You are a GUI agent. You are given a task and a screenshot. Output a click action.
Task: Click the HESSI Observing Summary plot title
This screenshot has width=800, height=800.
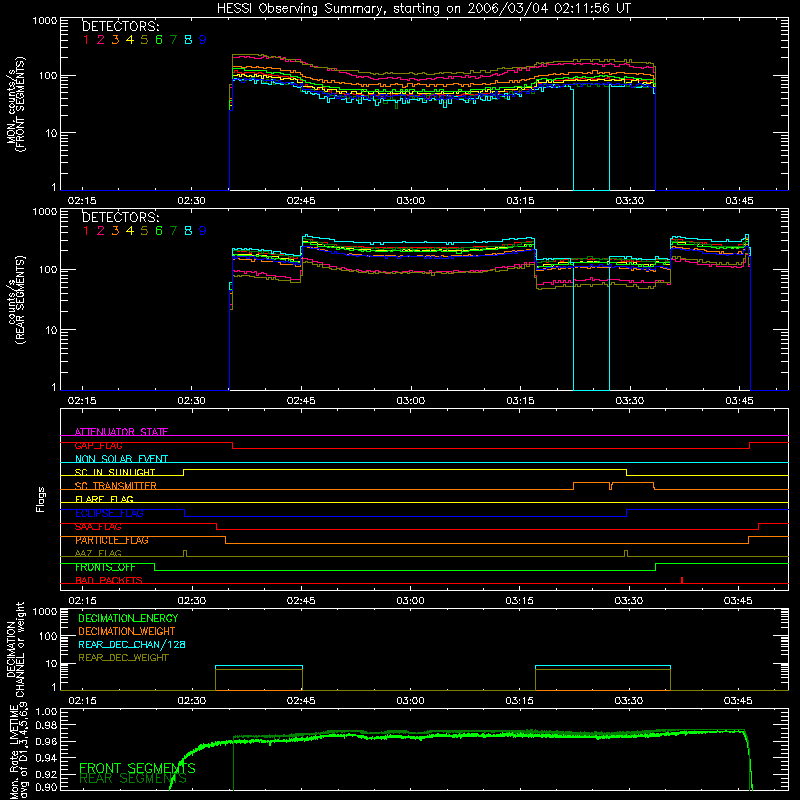pyautogui.click(x=424, y=9)
